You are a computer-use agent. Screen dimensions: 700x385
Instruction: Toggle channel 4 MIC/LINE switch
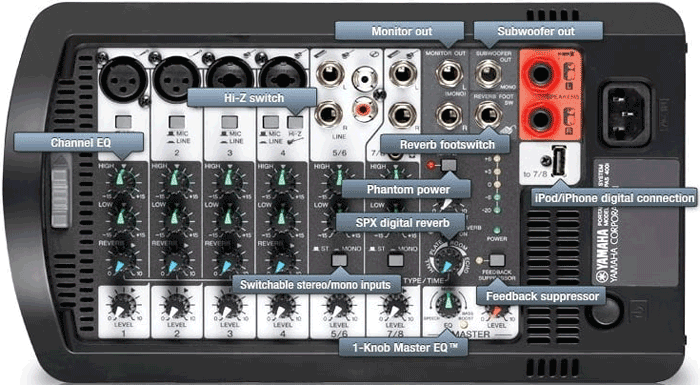271,122
